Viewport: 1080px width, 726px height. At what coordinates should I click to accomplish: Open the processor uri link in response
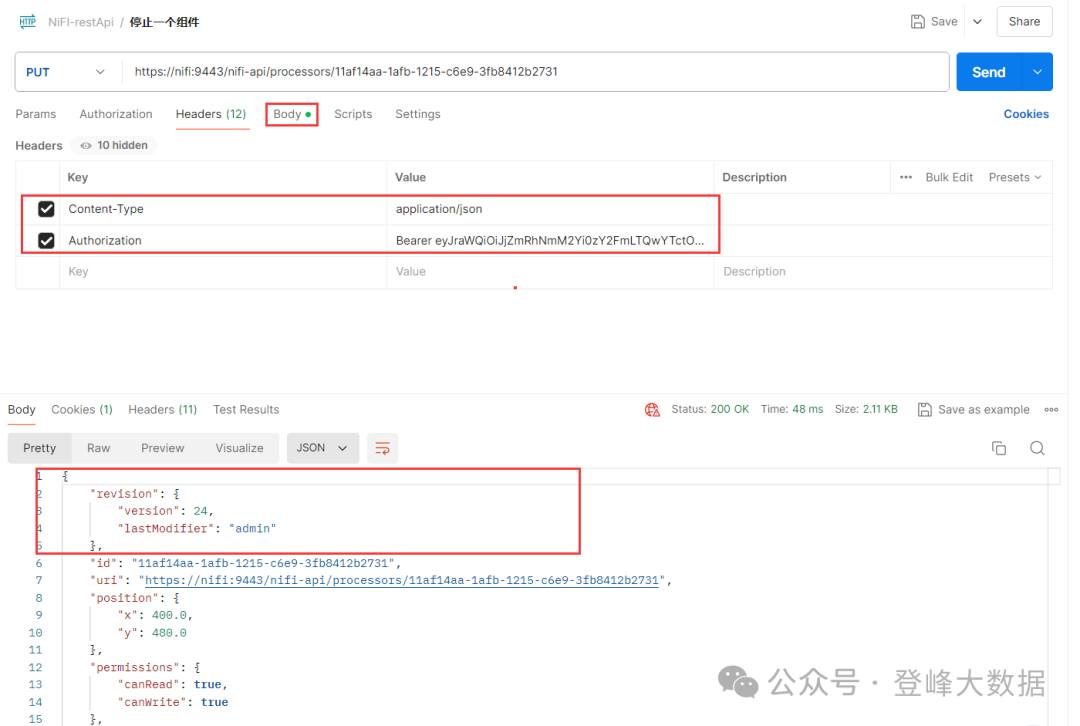click(402, 580)
